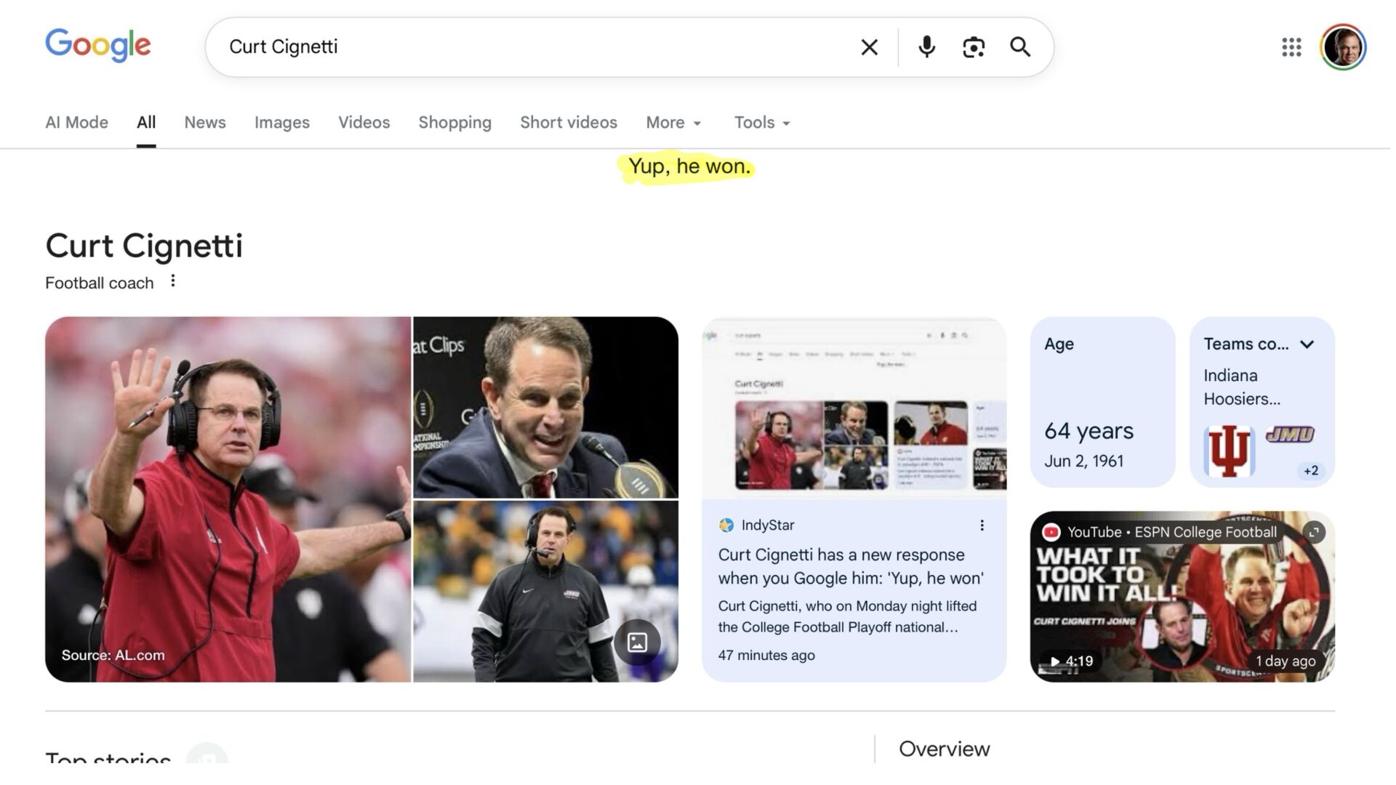Show the +2 more teams badge
This screenshot has width=1396, height=785.
1310,470
